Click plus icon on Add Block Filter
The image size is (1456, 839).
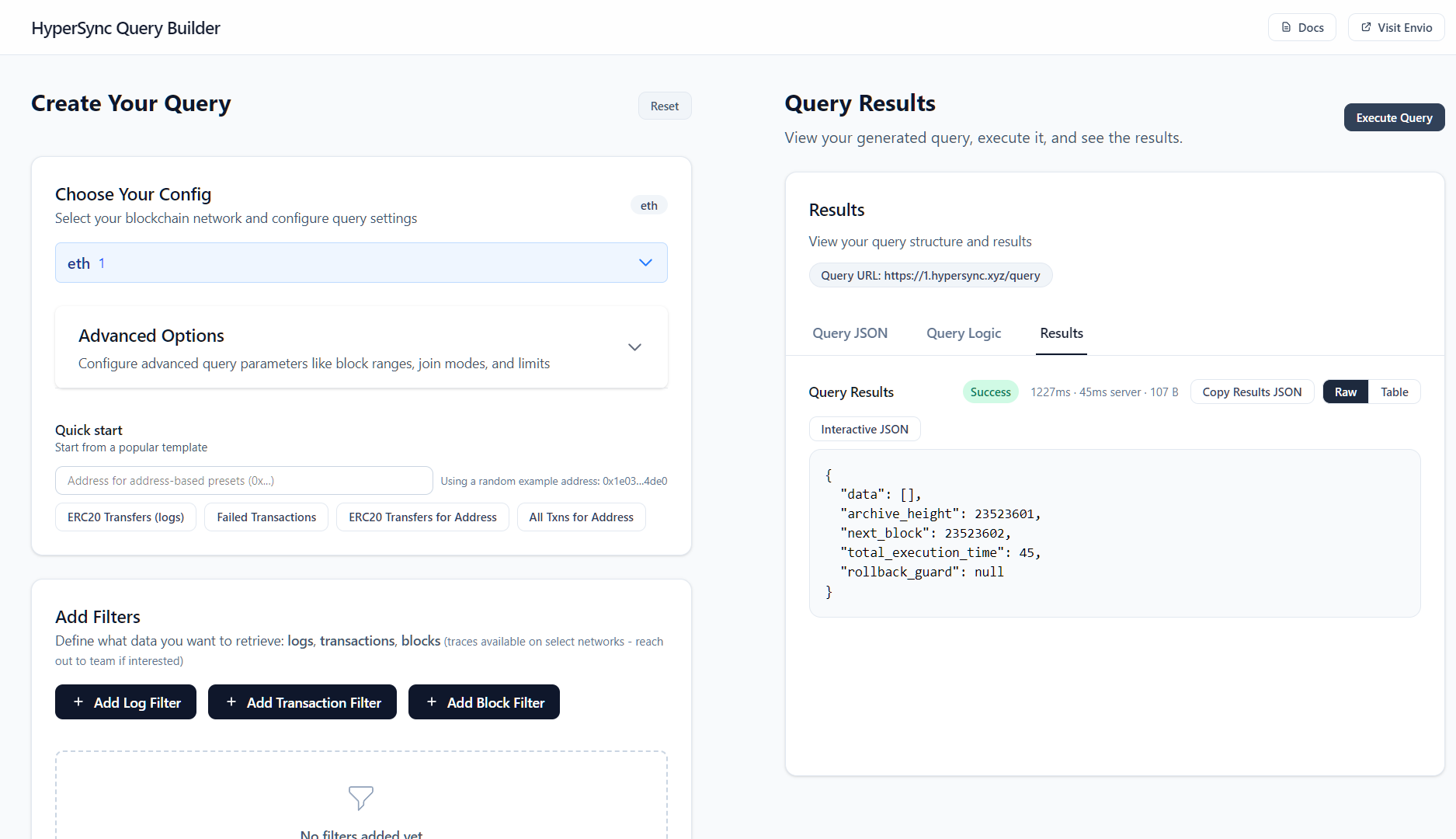(433, 701)
